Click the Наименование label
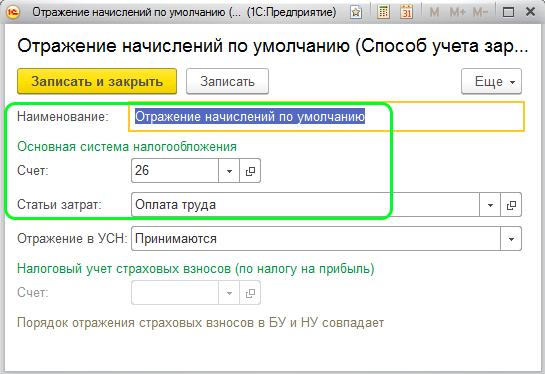545x374 pixels. (63, 116)
